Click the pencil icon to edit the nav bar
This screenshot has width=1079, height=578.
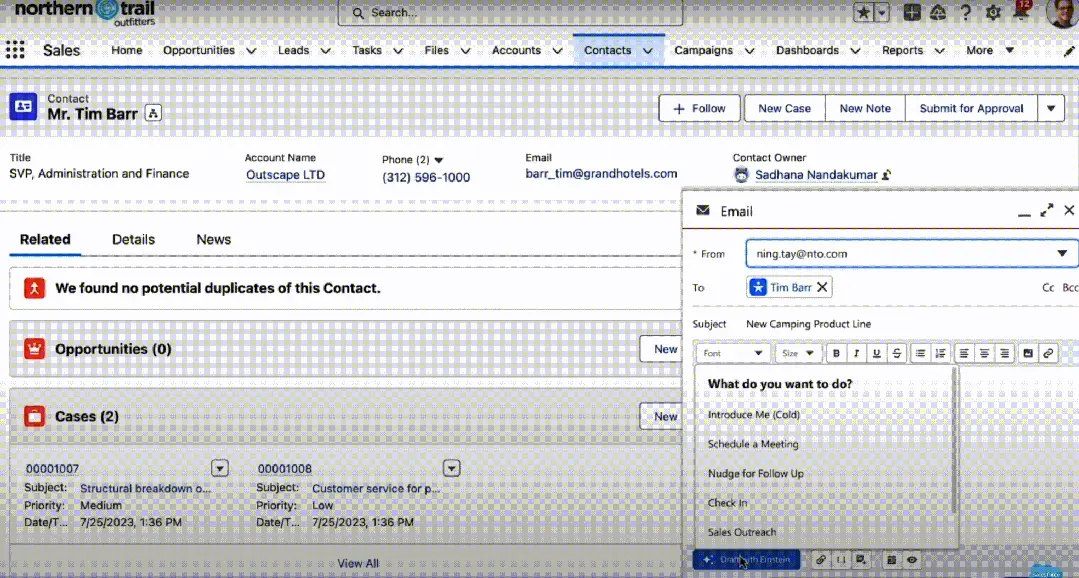click(x=1069, y=51)
